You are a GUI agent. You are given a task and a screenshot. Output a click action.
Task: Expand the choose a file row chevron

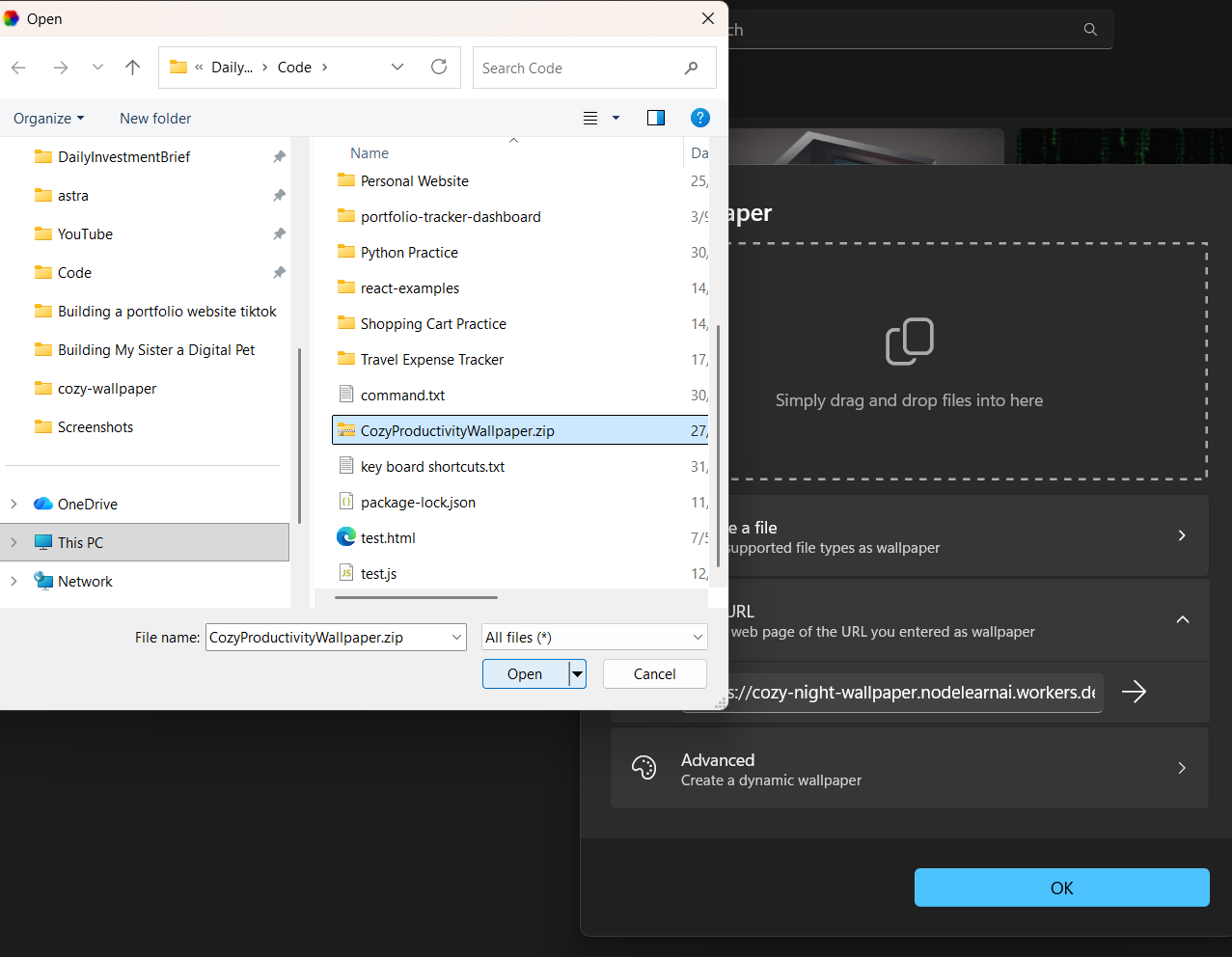[x=1182, y=535]
